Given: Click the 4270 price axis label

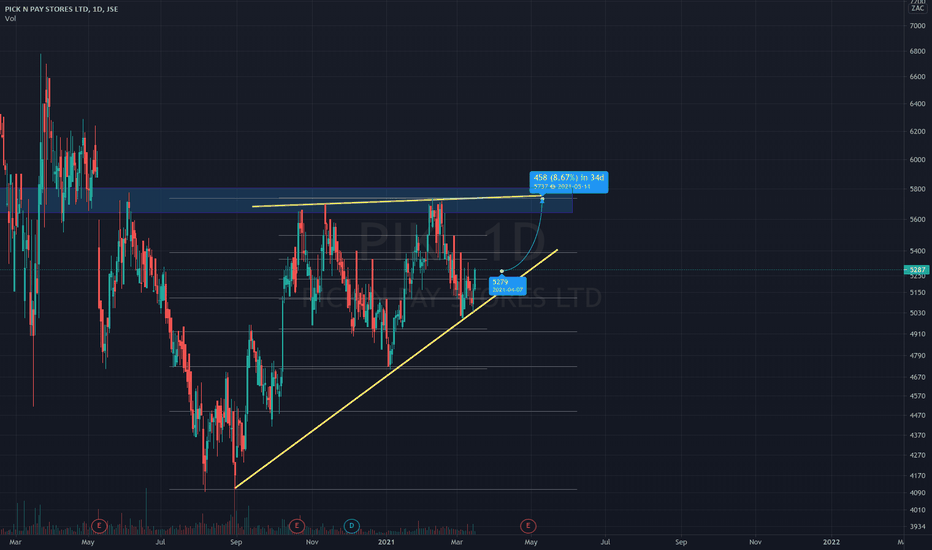Looking at the screenshot, I should pyautogui.click(x=917, y=455).
